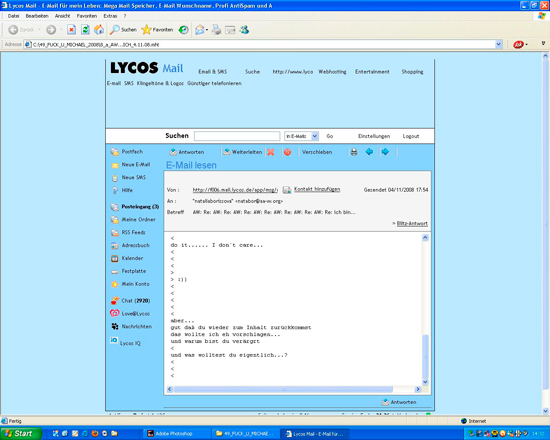Viewport: 550px width, 440px height.
Task: Click in the Suchen search input field
Action: (x=237, y=136)
